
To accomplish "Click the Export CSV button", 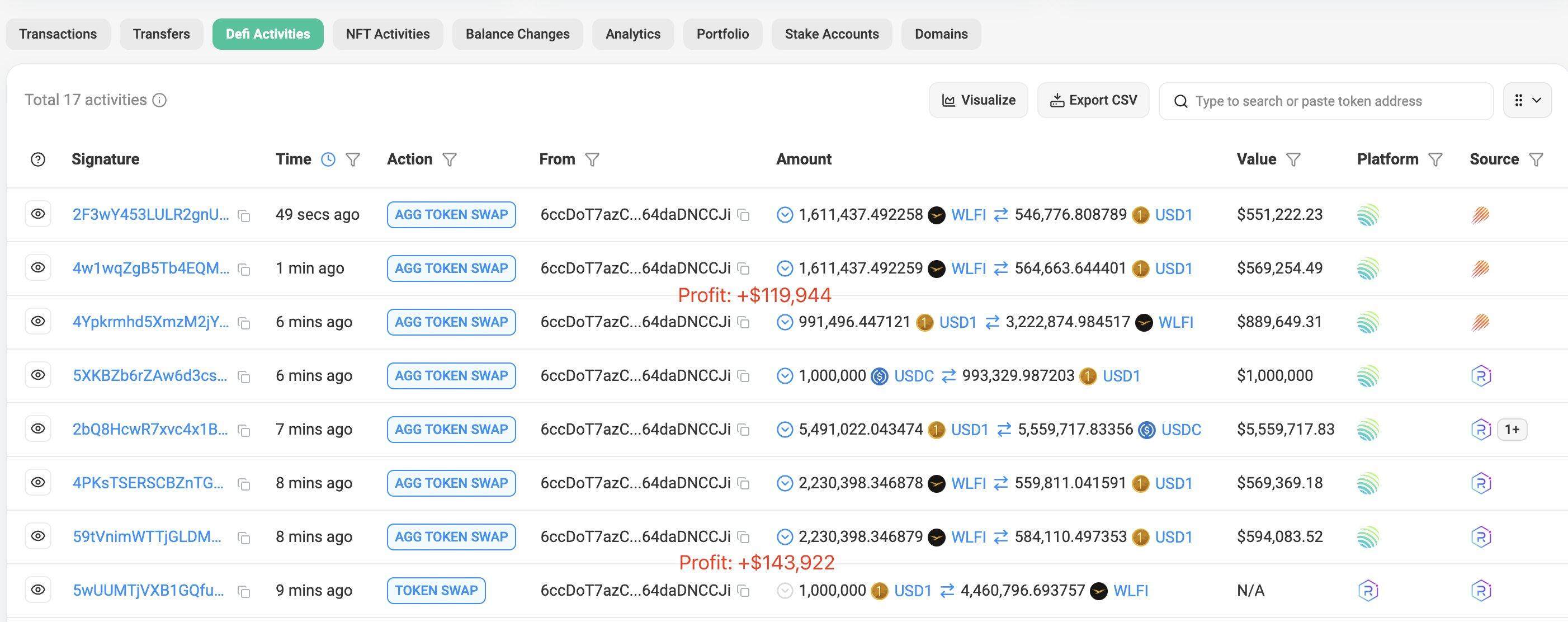I will coord(1093,101).
